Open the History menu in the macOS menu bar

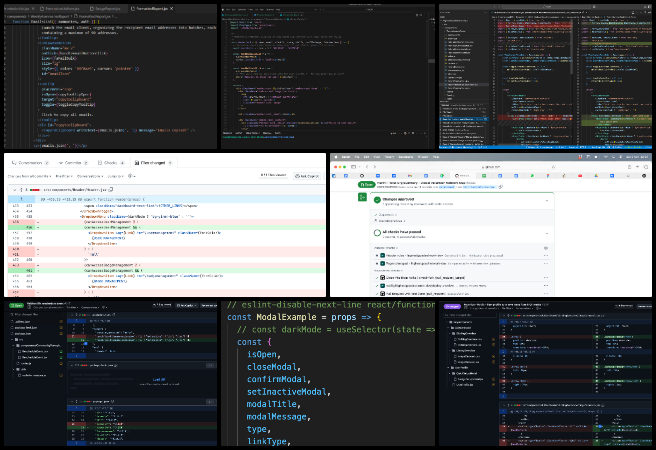390,157
